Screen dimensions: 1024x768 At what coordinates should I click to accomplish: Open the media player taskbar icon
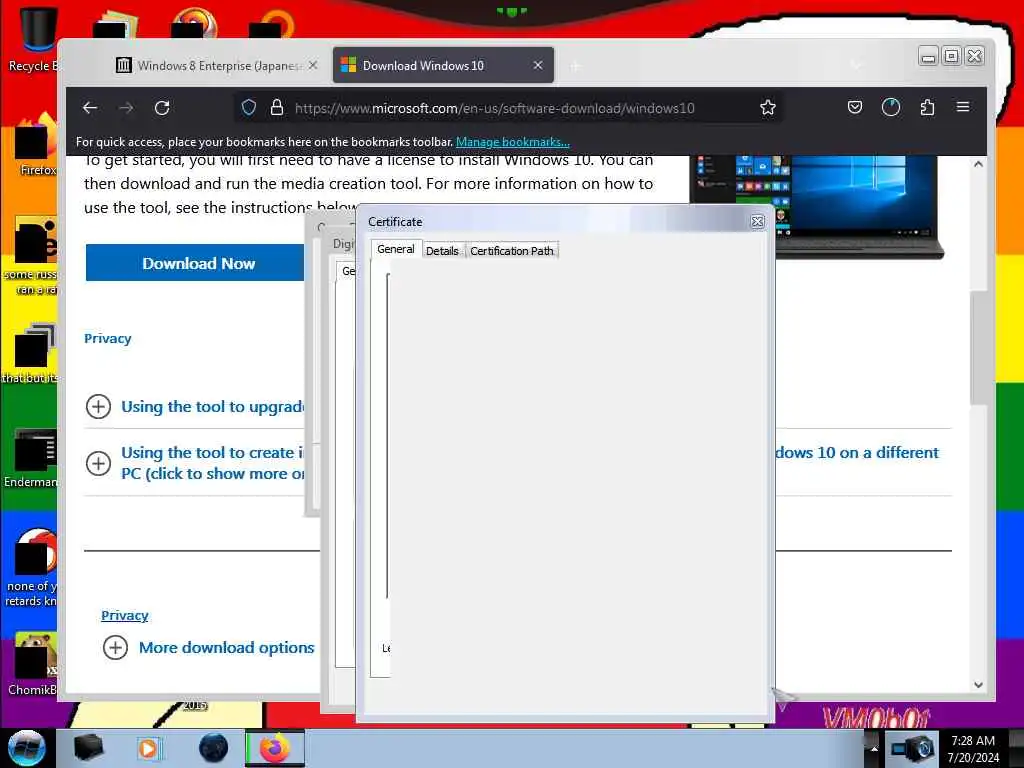pos(148,748)
